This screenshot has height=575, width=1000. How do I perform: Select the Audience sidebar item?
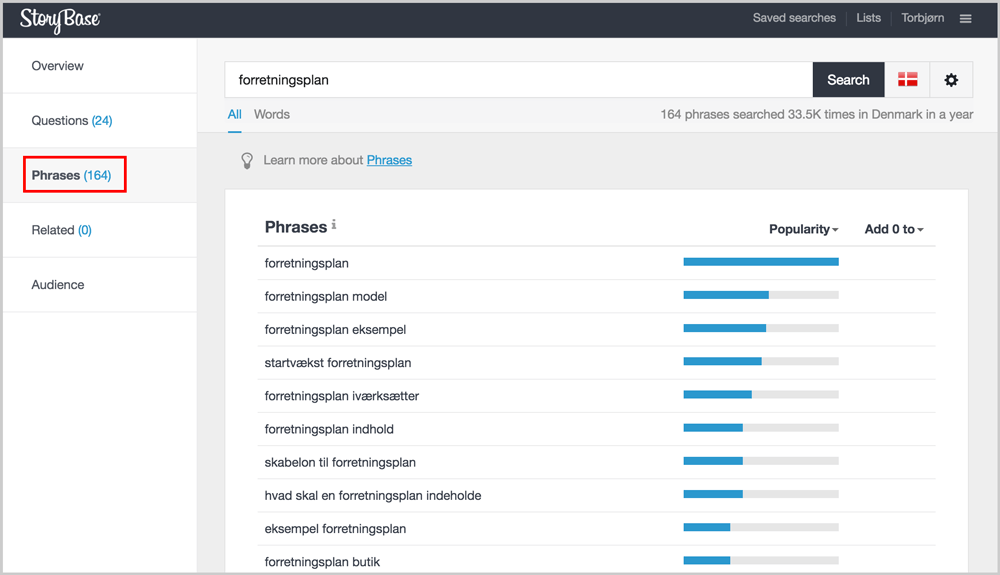(58, 285)
